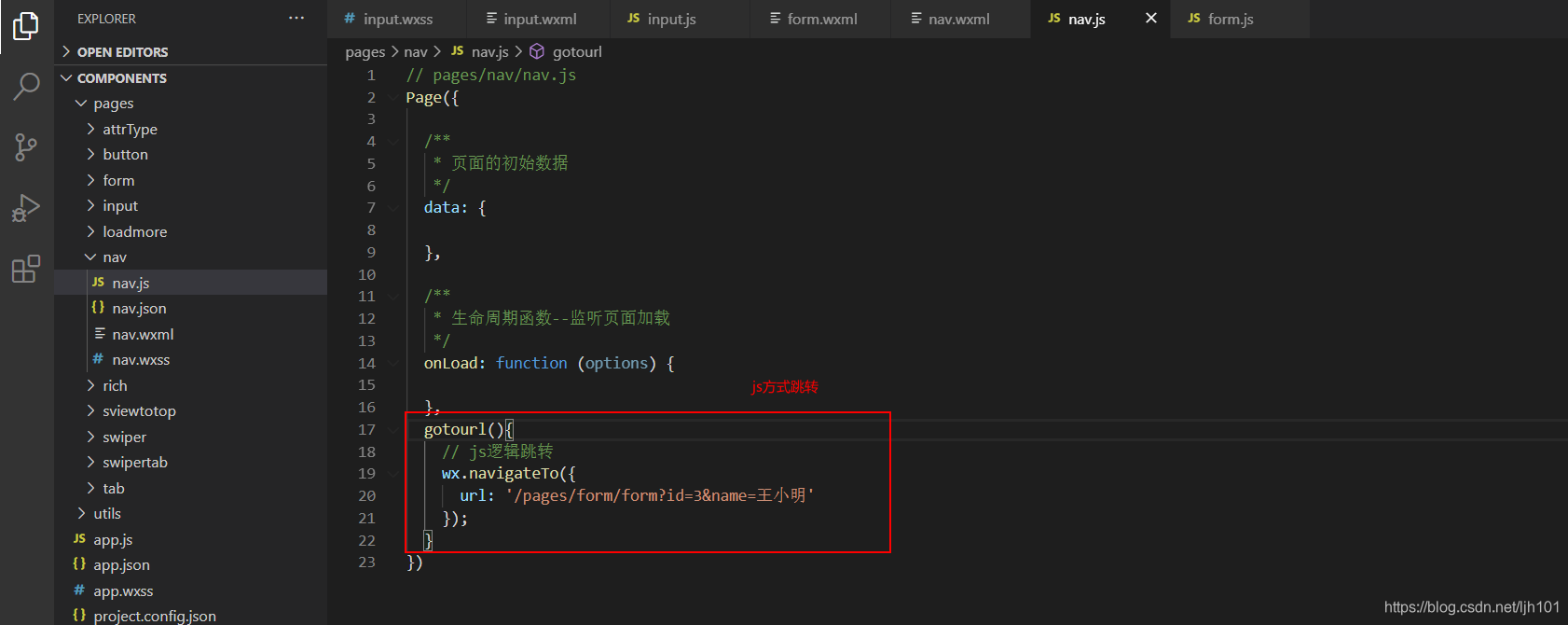Open Source Control view
The width and height of the screenshot is (1568, 625).
coord(26,146)
